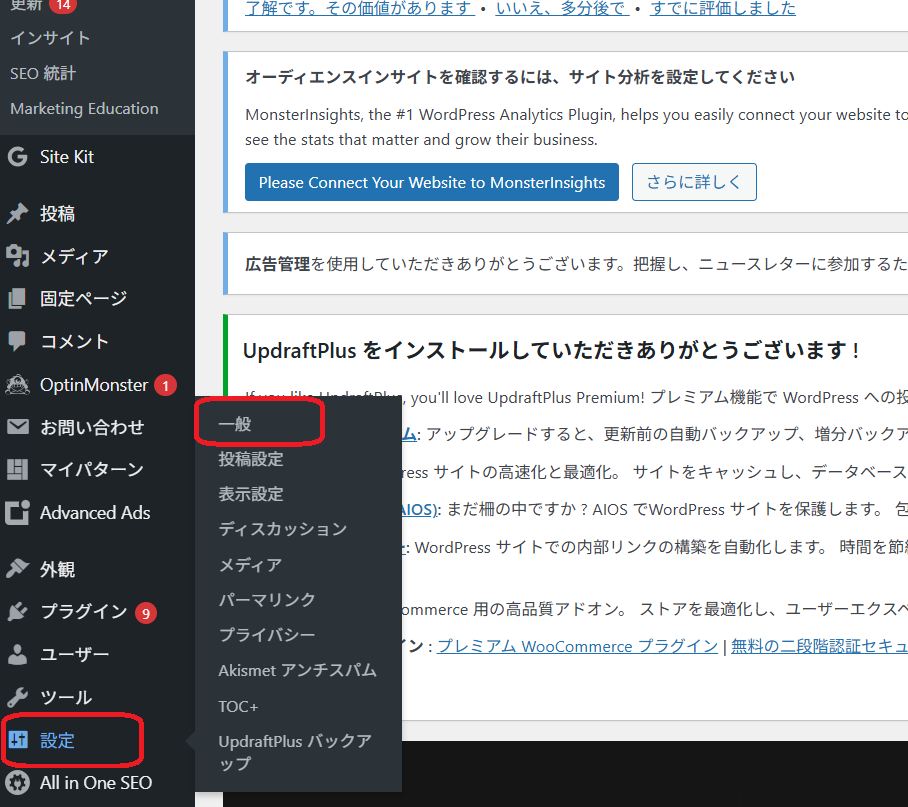Click the speech bubble icon beside コメント
The image size is (908, 807).
point(17,341)
